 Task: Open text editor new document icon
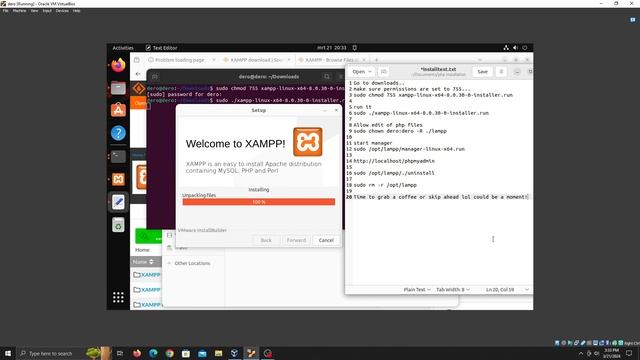(x=384, y=72)
